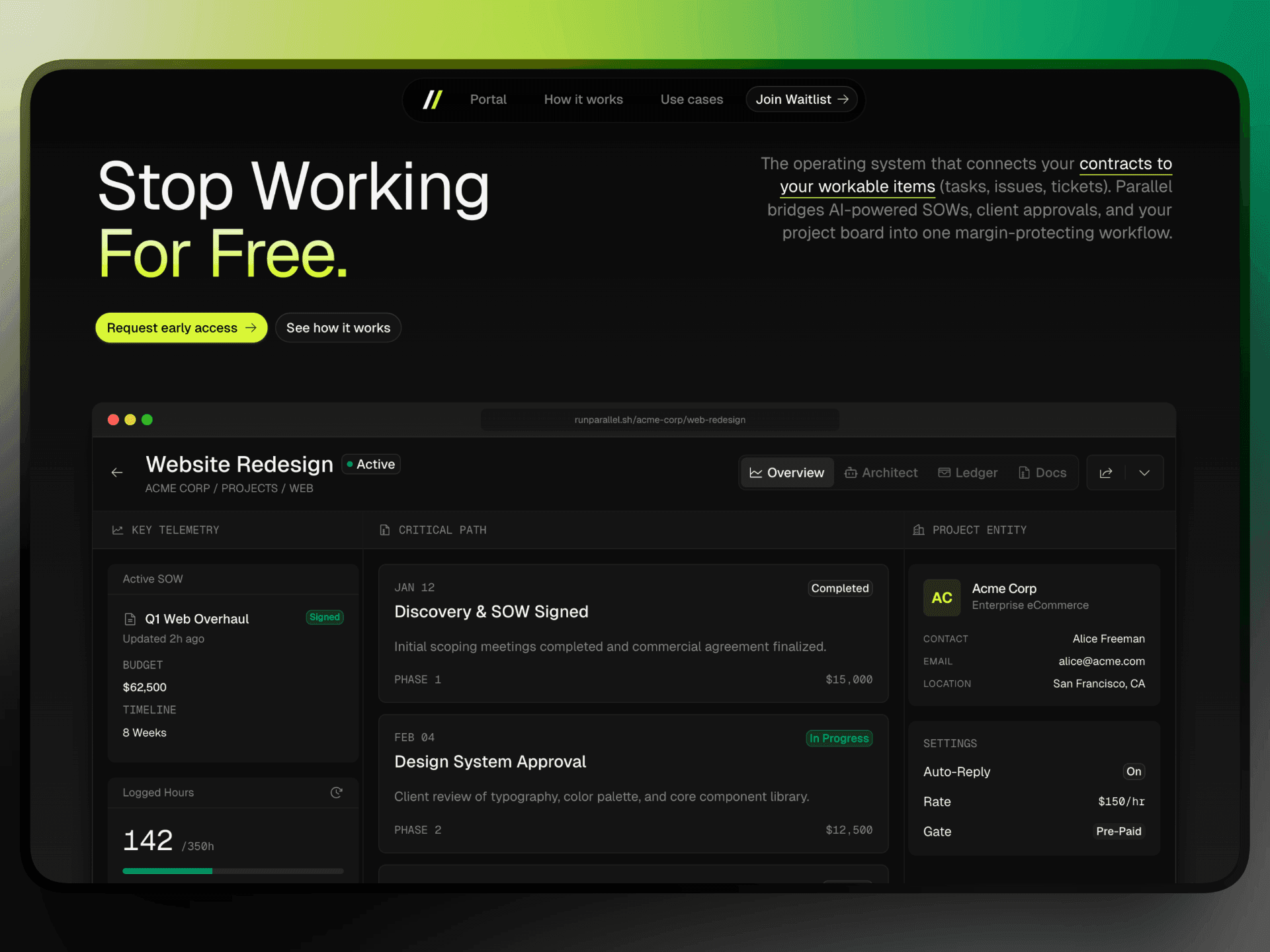This screenshot has height=952, width=1270.
Task: Click the Project Entity building icon
Action: click(919, 530)
